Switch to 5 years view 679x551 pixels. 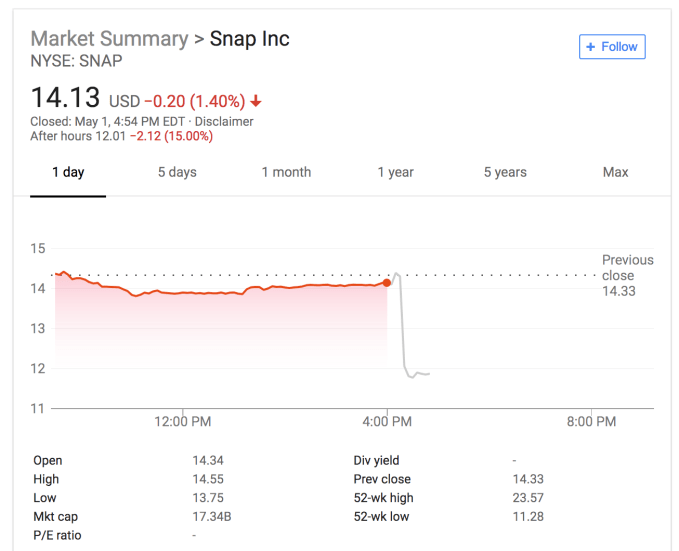pyautogui.click(x=505, y=172)
